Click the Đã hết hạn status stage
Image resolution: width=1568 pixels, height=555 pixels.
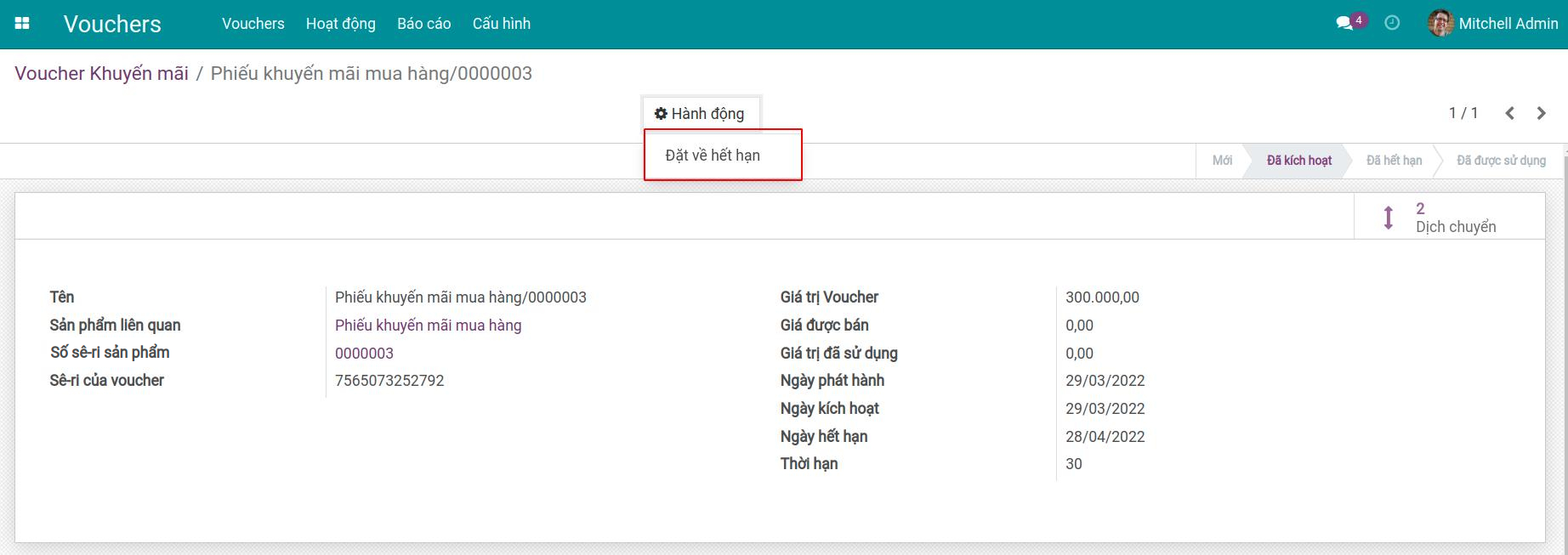point(1394,161)
